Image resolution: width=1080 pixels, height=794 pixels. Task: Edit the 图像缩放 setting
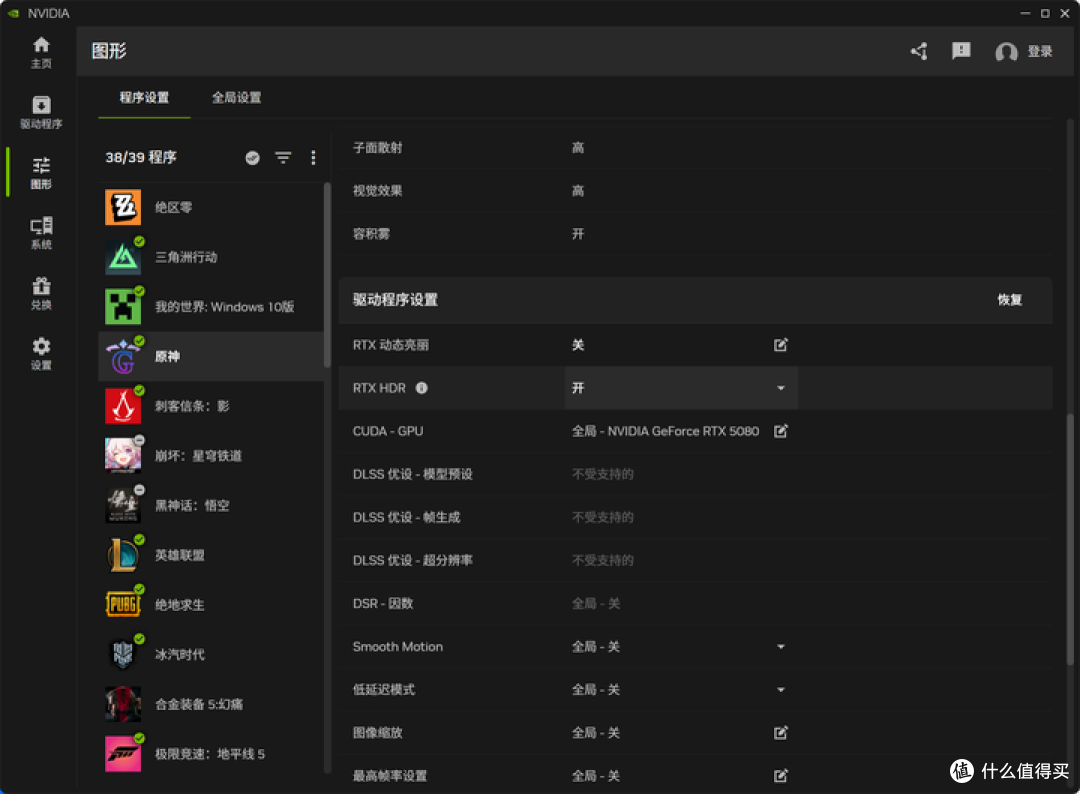point(780,733)
